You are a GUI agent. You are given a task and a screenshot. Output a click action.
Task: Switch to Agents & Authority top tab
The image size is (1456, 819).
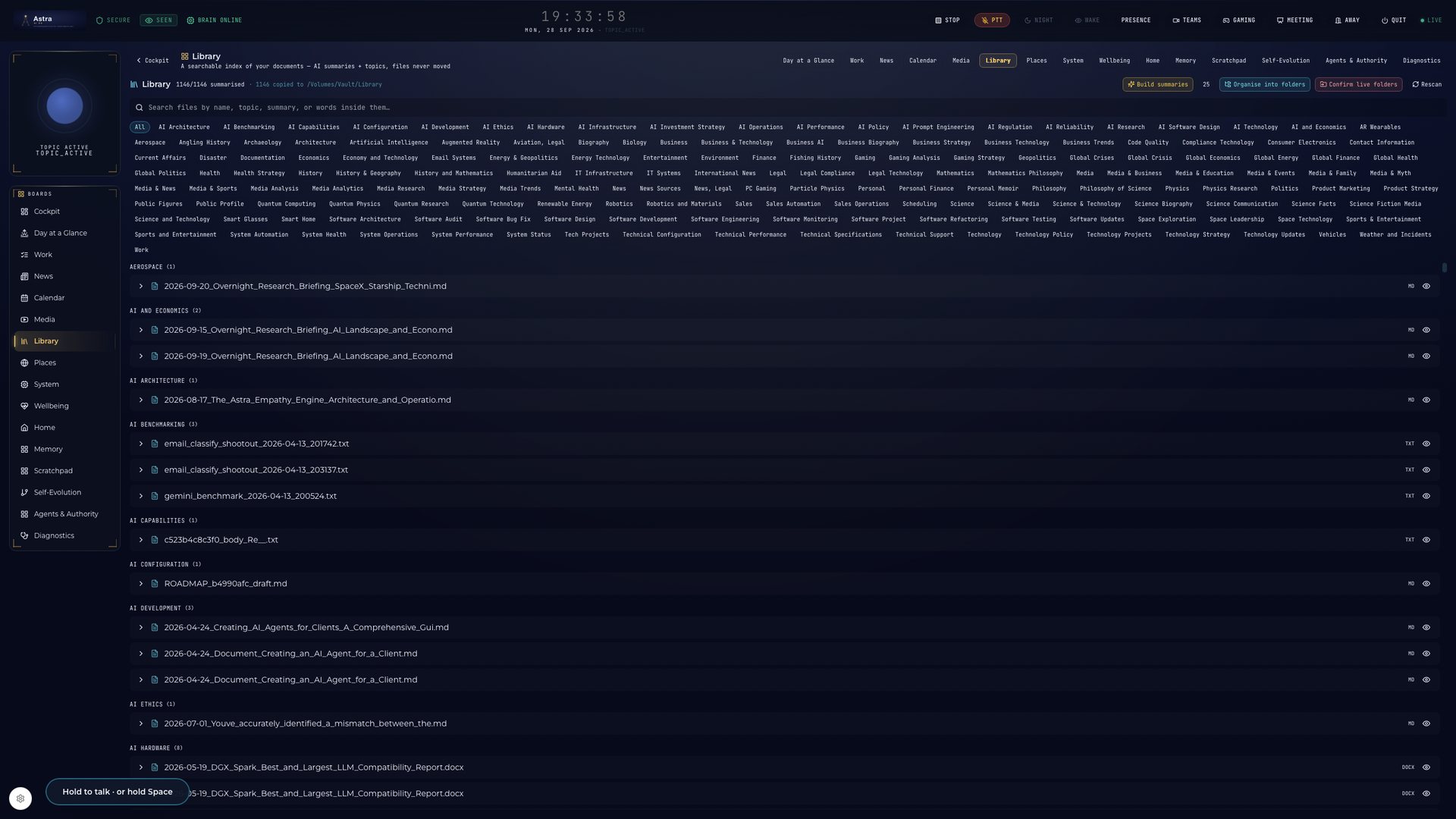pos(1356,61)
